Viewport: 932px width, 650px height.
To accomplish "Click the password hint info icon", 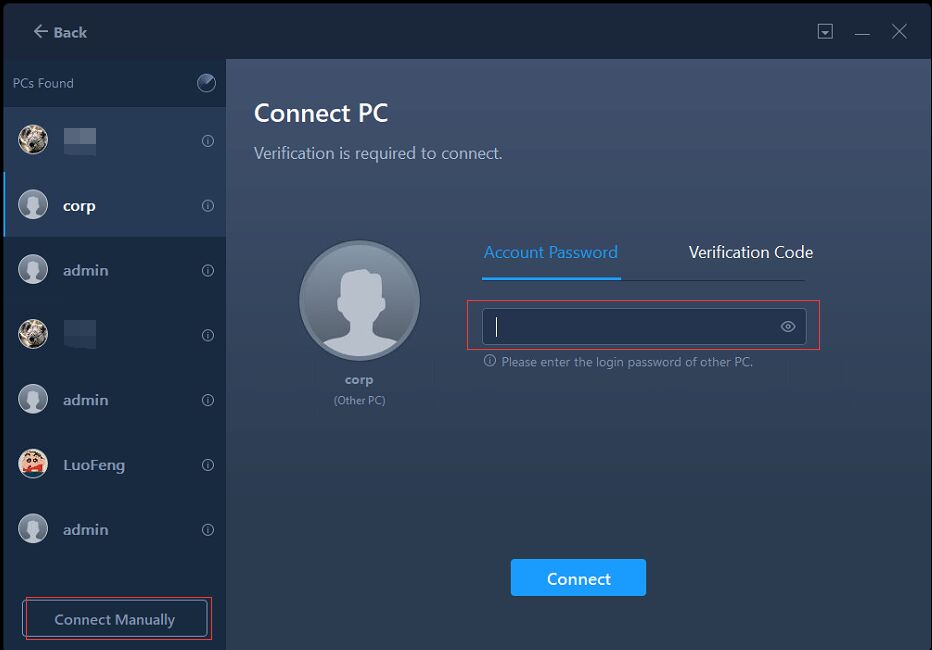I will pos(489,361).
